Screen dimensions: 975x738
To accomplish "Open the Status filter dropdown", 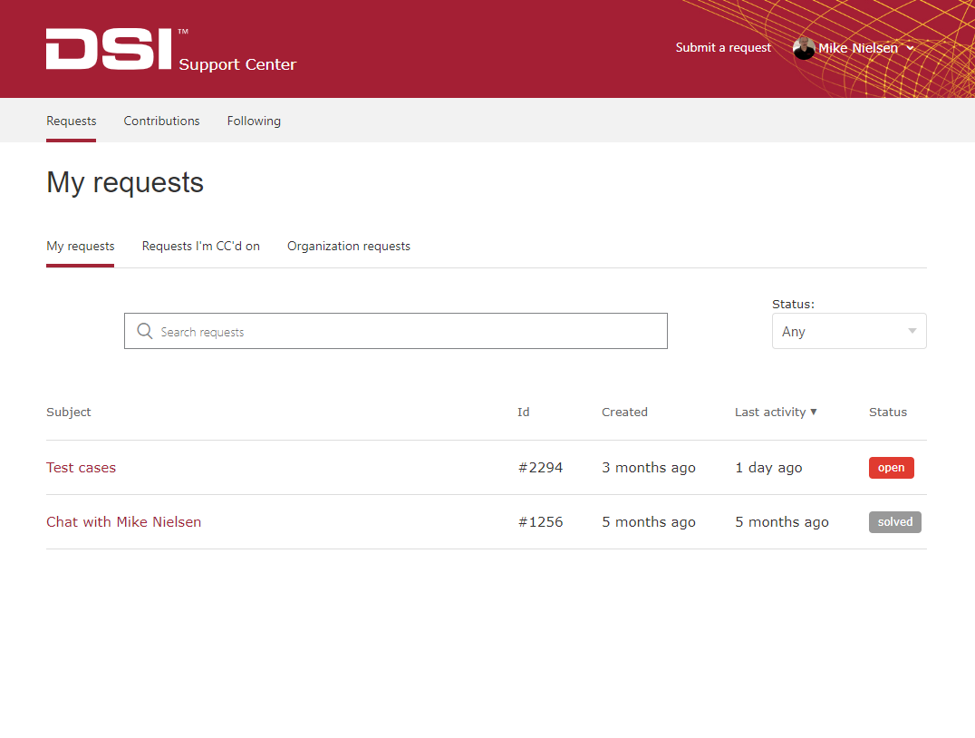I will (x=848, y=331).
